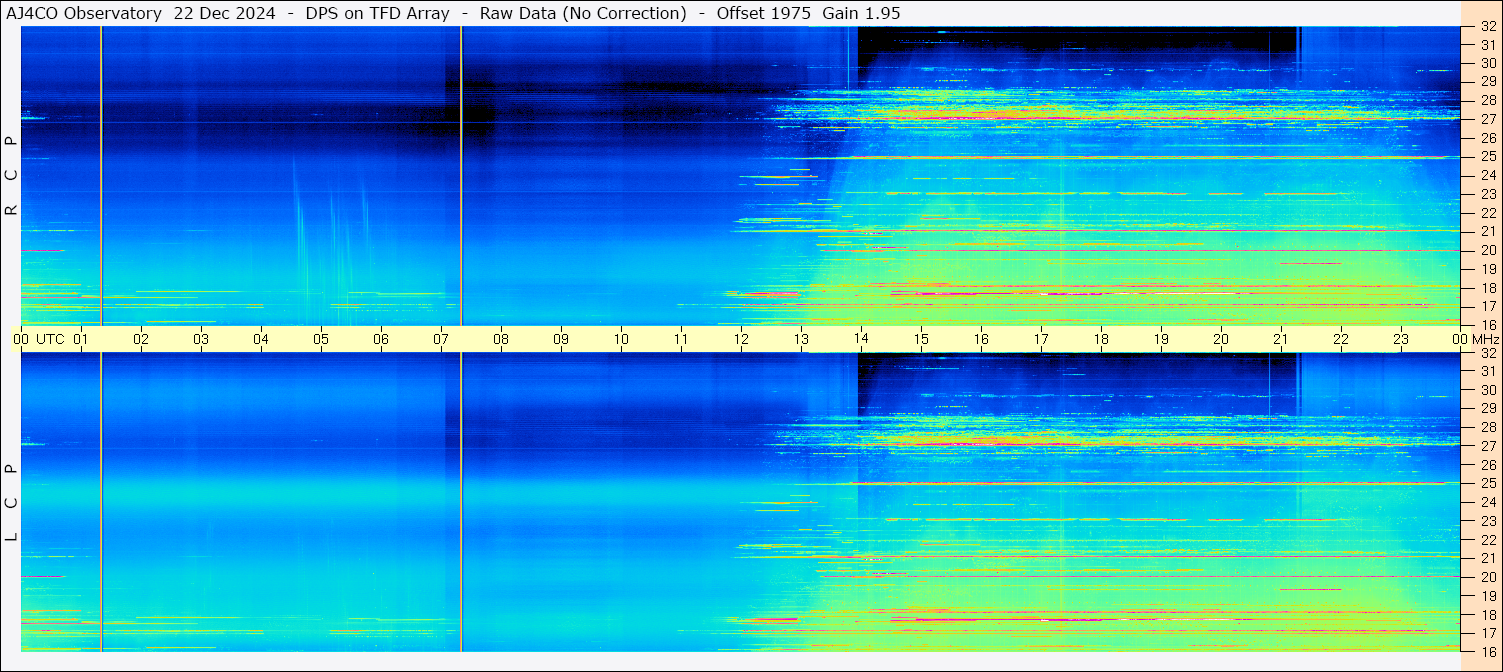Viewport: 1503px width, 672px height.
Task: Select the 20 hour tick on time axis
Action: click(1221, 339)
